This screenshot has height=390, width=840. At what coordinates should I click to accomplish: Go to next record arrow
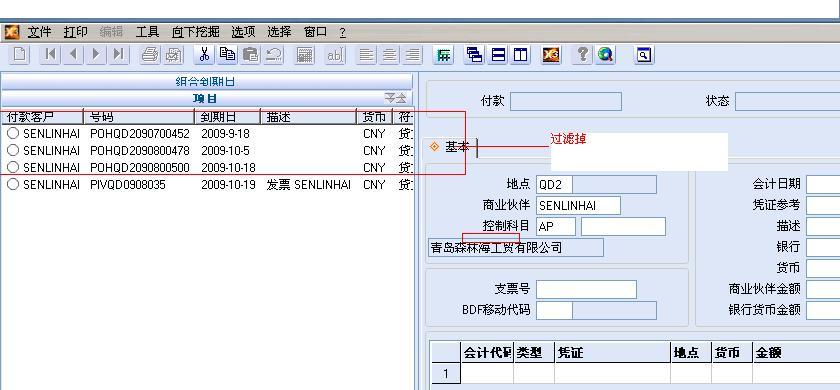(x=96, y=55)
